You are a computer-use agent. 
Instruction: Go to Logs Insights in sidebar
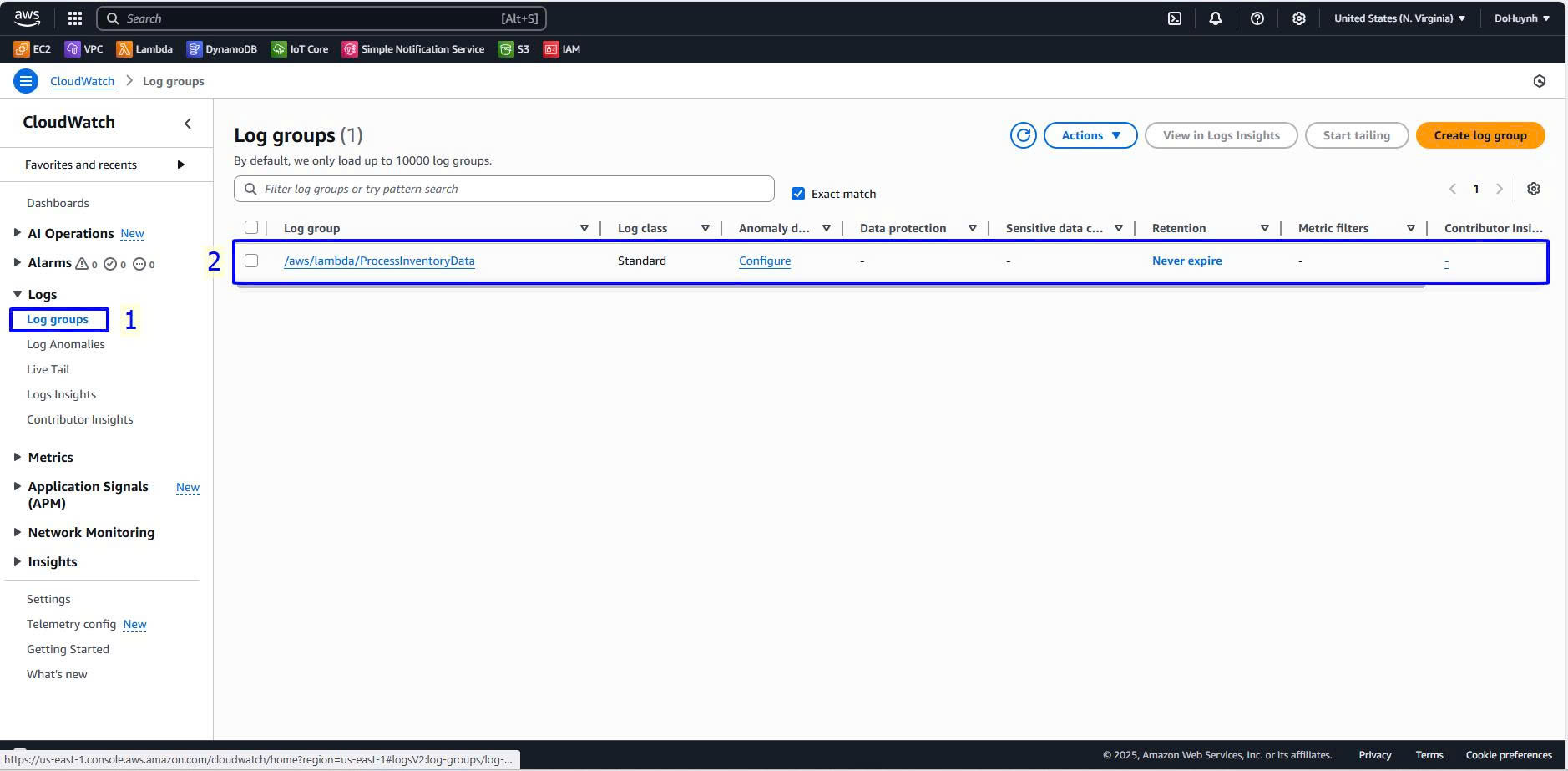(x=61, y=394)
